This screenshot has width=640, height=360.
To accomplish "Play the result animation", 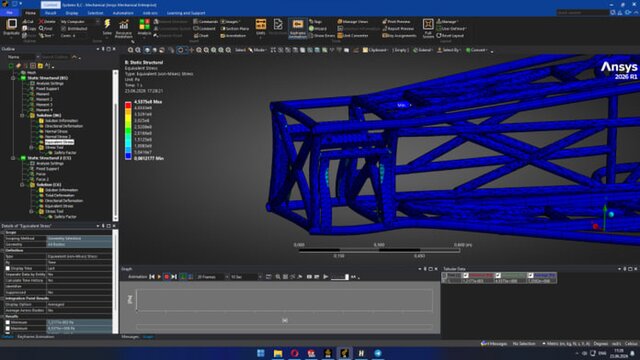I will [x=159, y=277].
